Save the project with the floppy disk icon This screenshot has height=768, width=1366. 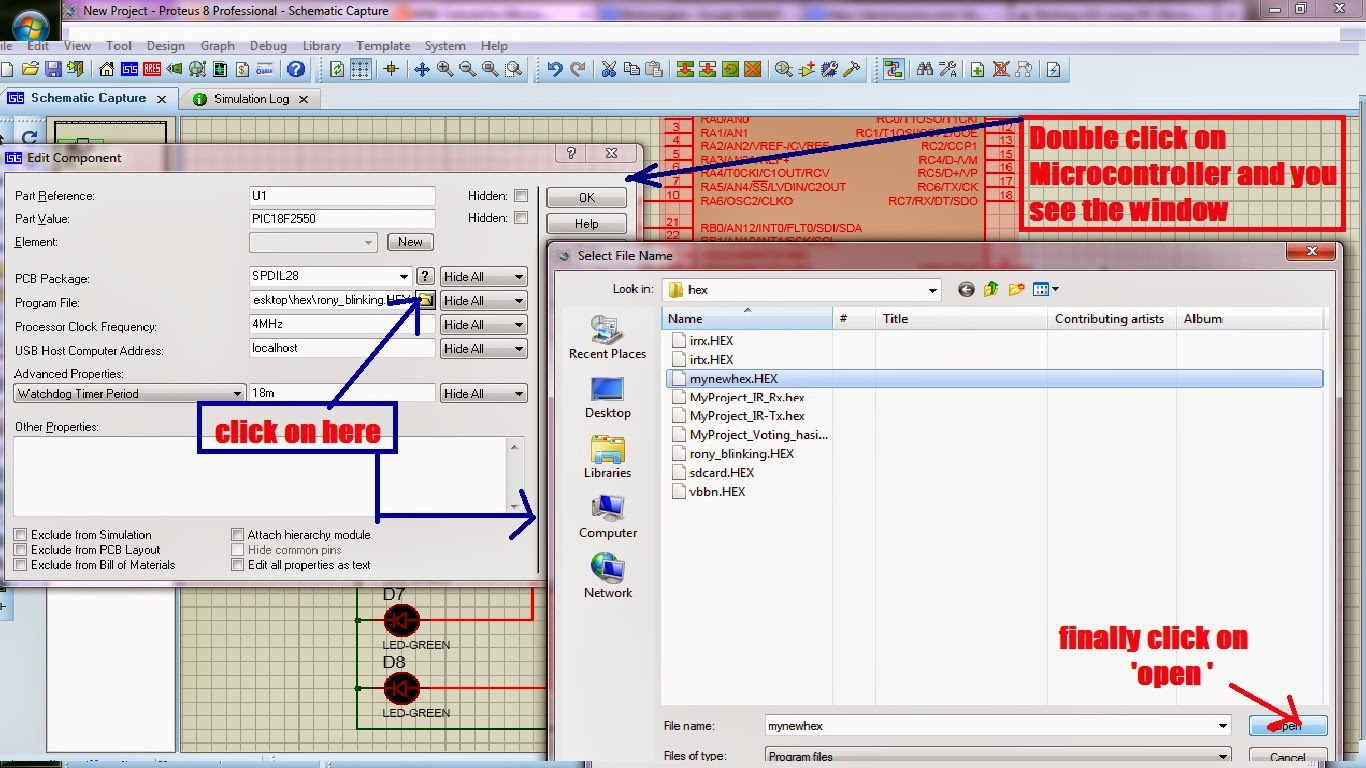click(53, 69)
